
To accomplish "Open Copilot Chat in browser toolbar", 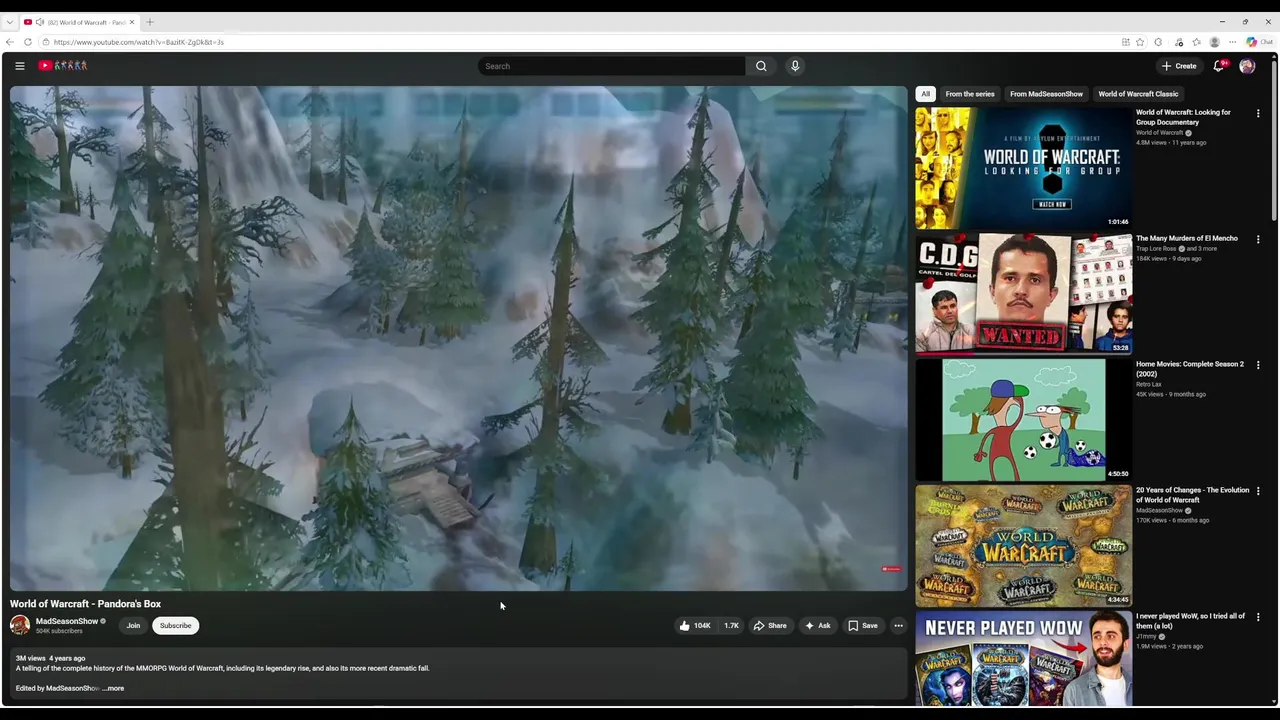I will point(1259,42).
